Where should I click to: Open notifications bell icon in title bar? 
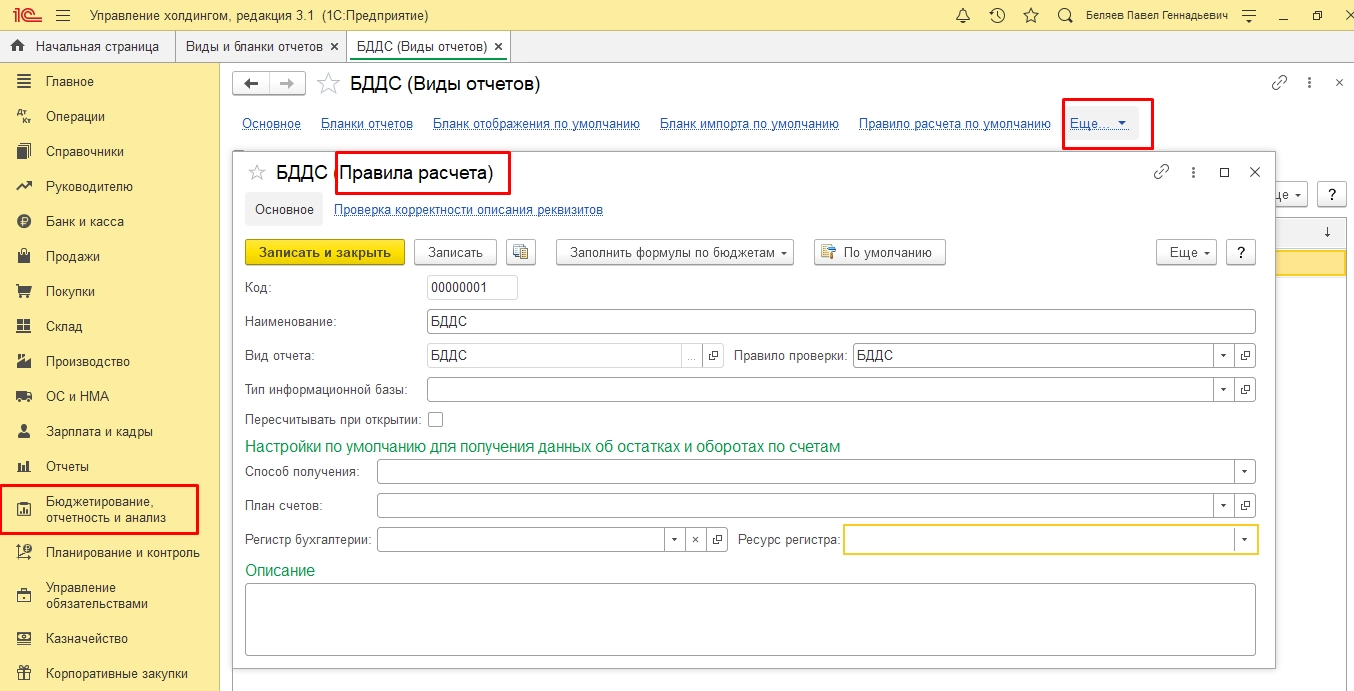click(x=963, y=16)
